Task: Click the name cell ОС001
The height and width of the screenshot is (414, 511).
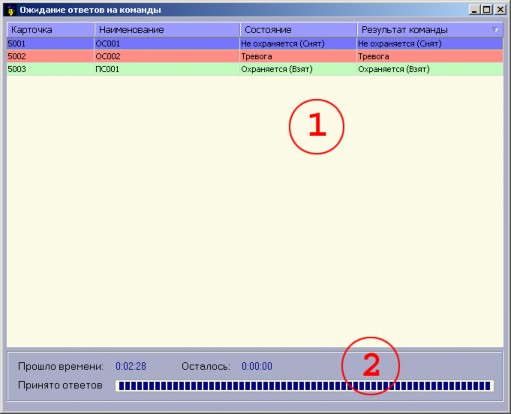Action: point(107,44)
